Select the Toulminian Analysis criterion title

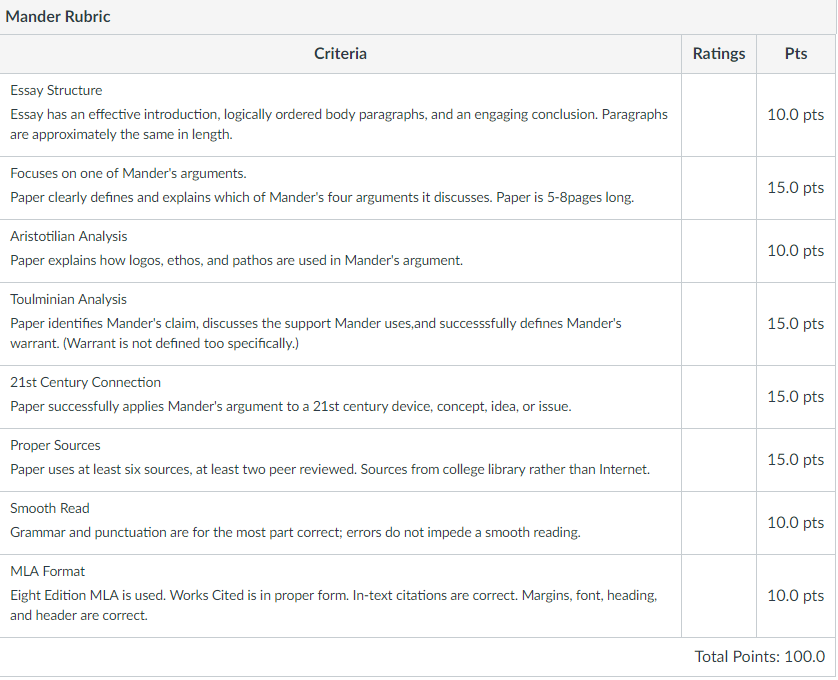[x=68, y=299]
